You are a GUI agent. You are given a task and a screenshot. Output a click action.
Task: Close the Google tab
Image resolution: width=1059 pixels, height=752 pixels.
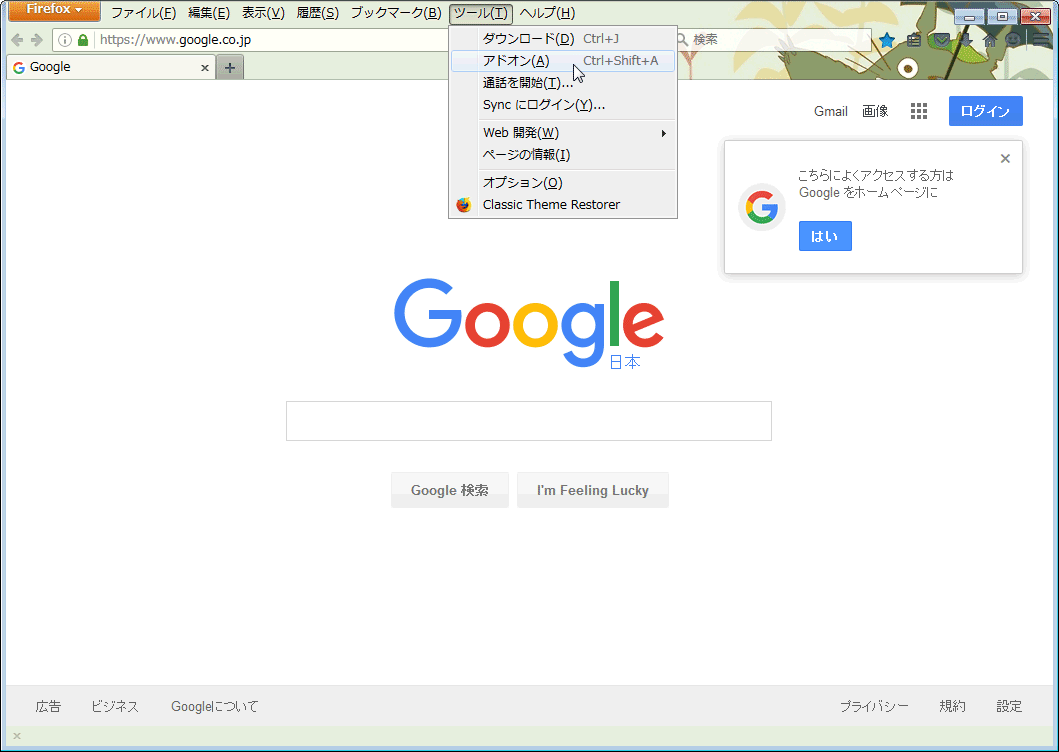(x=205, y=68)
